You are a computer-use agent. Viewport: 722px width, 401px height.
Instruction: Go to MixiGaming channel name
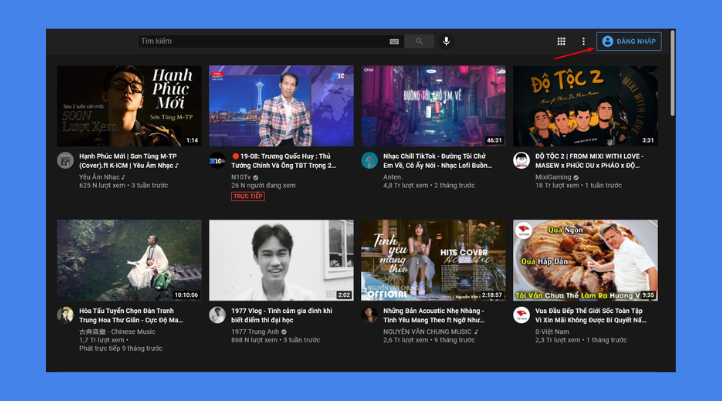[x=553, y=177]
